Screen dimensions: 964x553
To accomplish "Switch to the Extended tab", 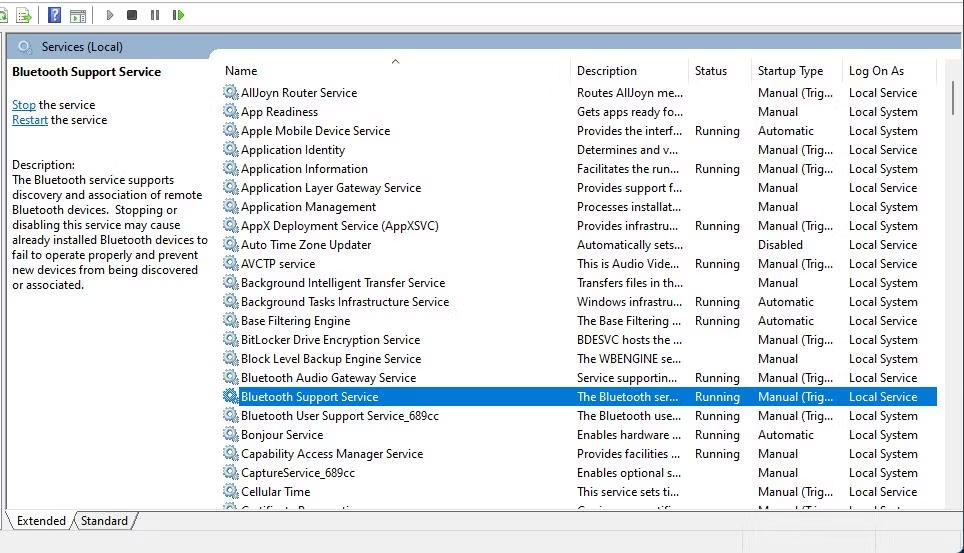I will coord(41,521).
